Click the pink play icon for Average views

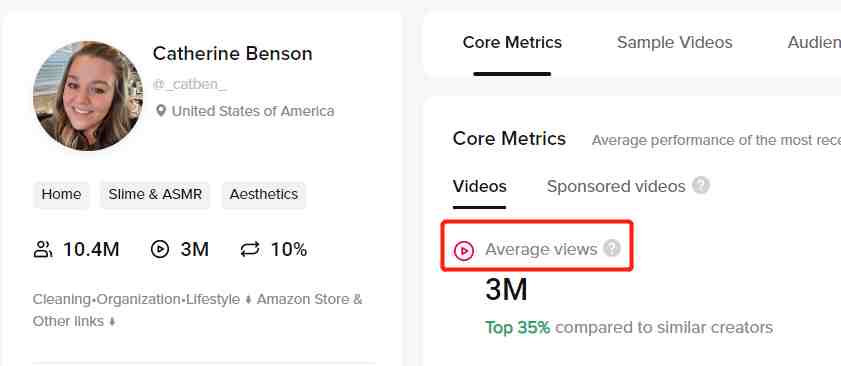[463, 251]
